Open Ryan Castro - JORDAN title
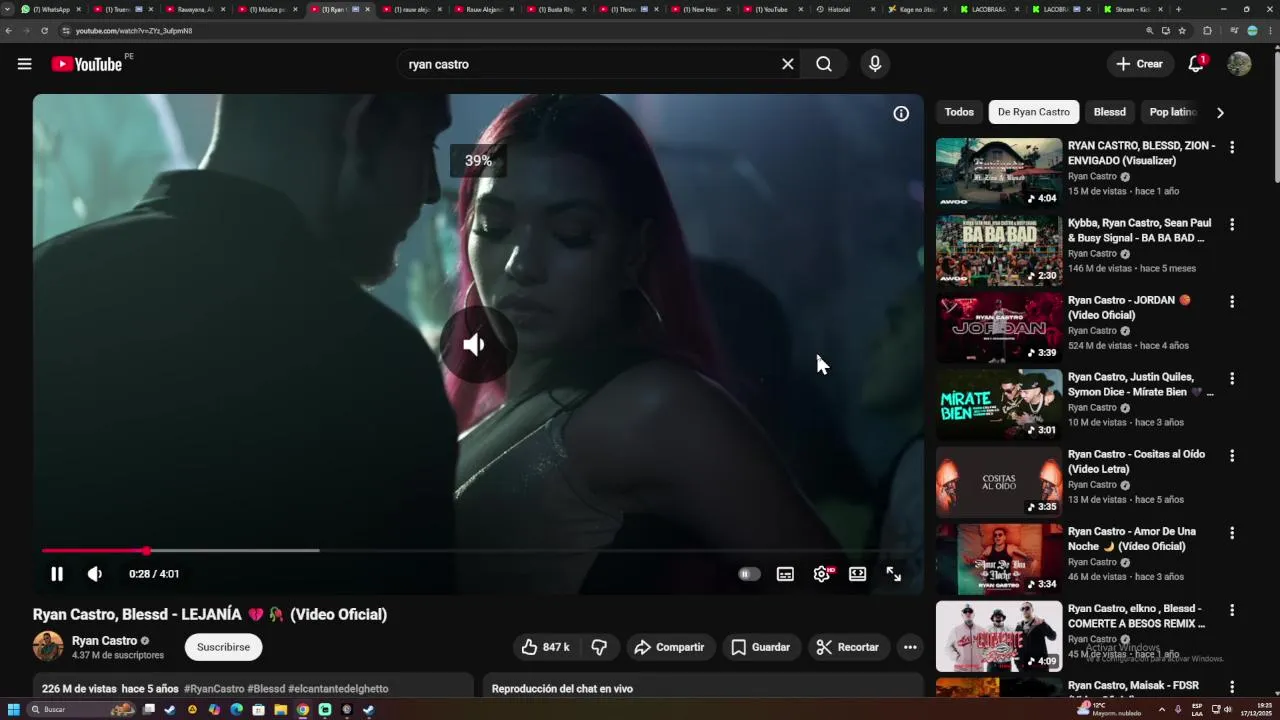The height and width of the screenshot is (720, 1280). tap(1128, 307)
